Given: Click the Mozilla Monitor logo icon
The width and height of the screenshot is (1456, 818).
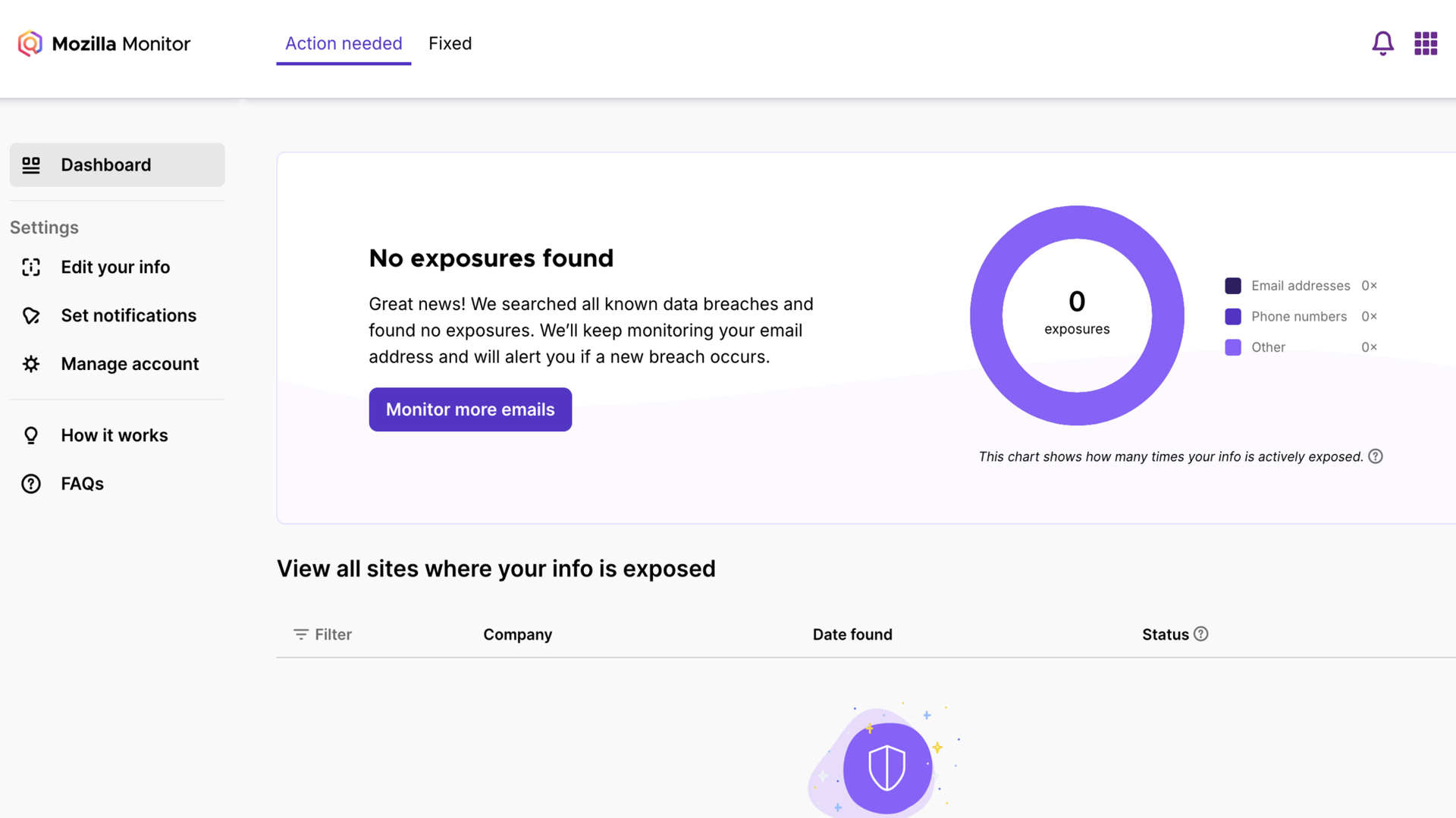Looking at the screenshot, I should (30, 43).
